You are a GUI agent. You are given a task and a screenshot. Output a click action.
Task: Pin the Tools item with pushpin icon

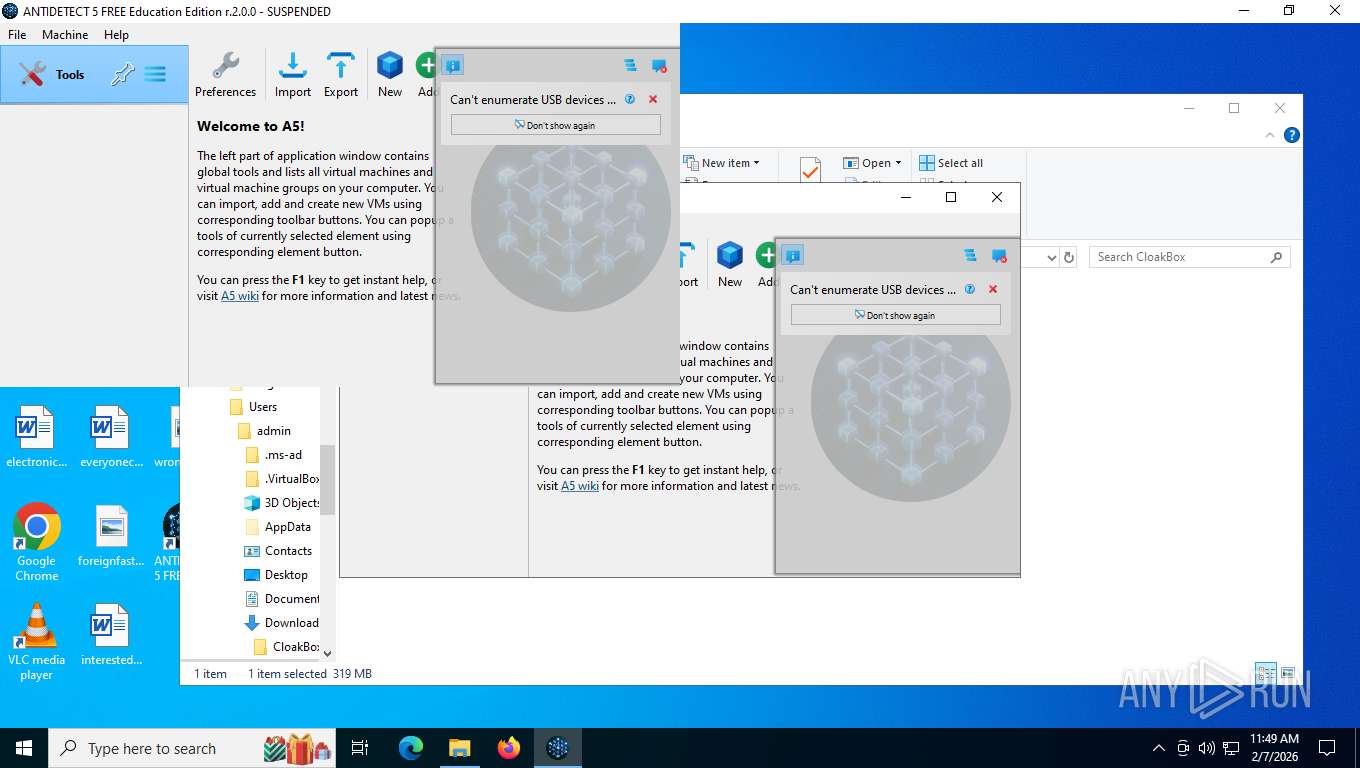[122, 74]
